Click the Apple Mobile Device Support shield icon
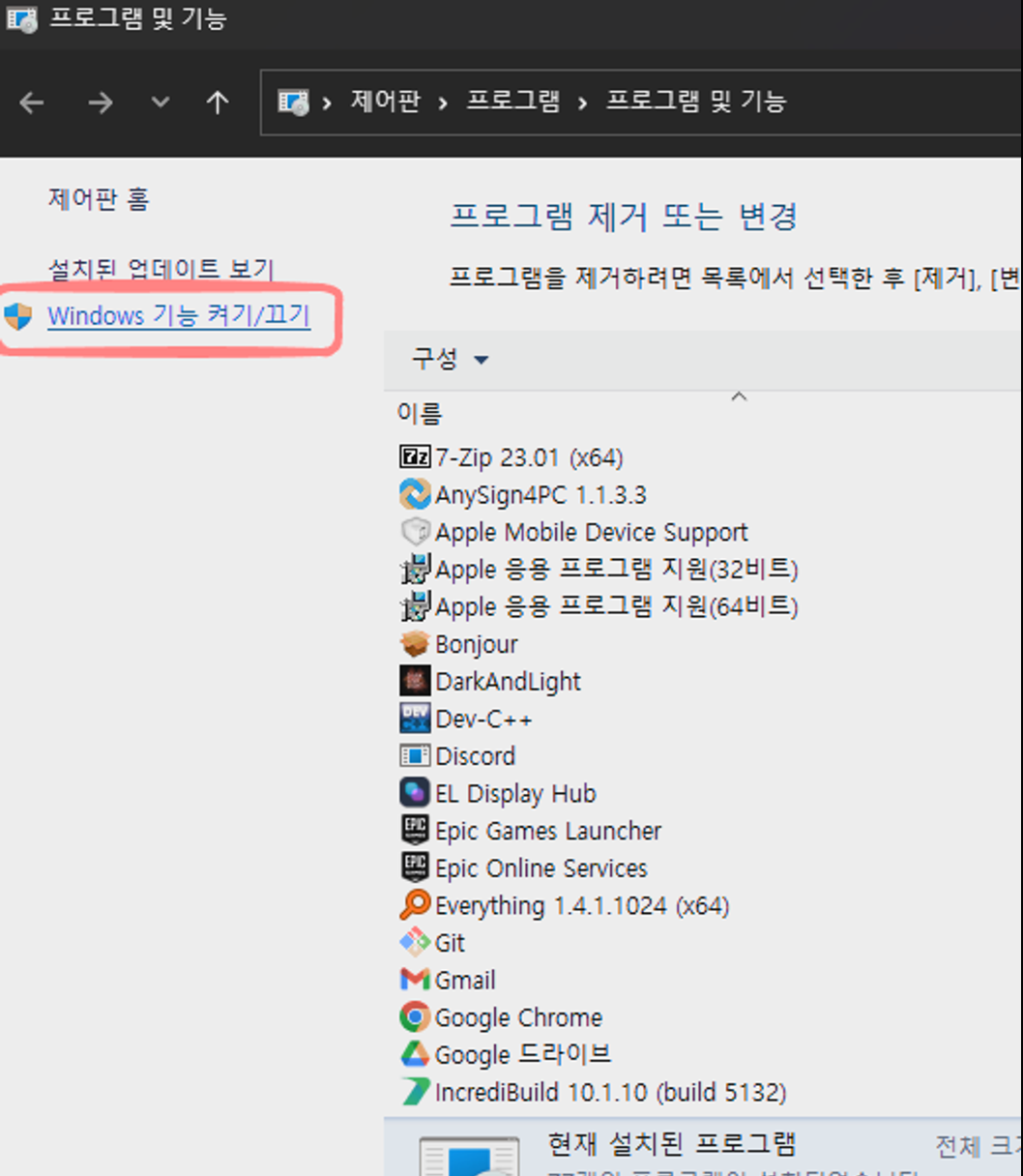Viewport: 1023px width, 1176px height. (415, 532)
